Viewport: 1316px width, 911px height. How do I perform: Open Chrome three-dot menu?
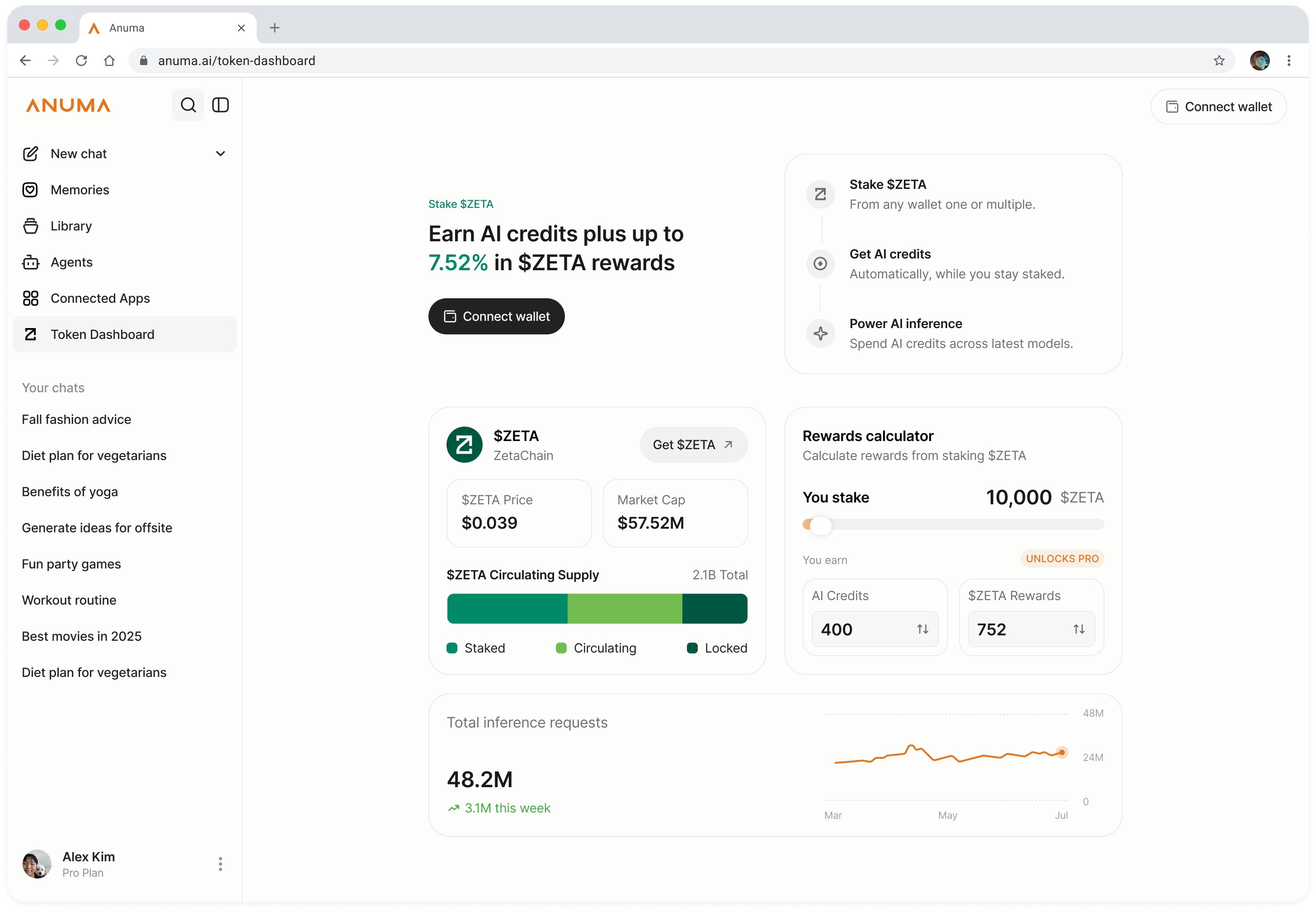1288,61
